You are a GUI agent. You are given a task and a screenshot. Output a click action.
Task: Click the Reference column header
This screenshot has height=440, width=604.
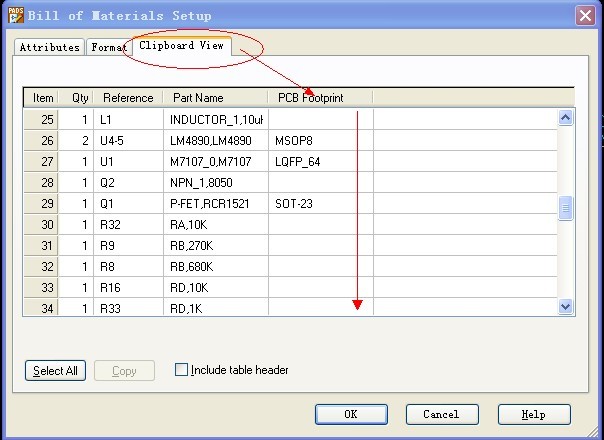click(x=128, y=98)
